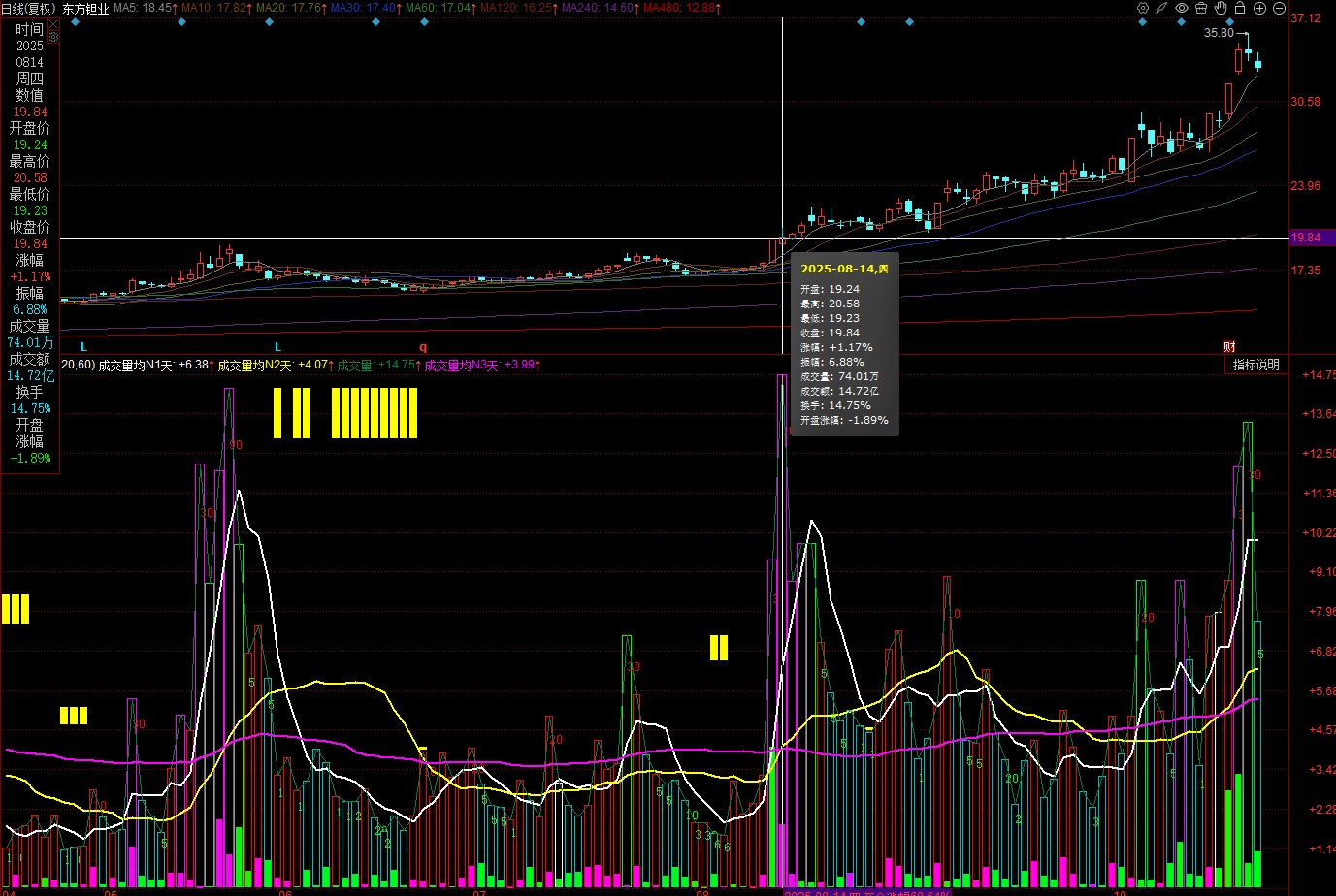Click the 指标说明 button

[1255, 365]
